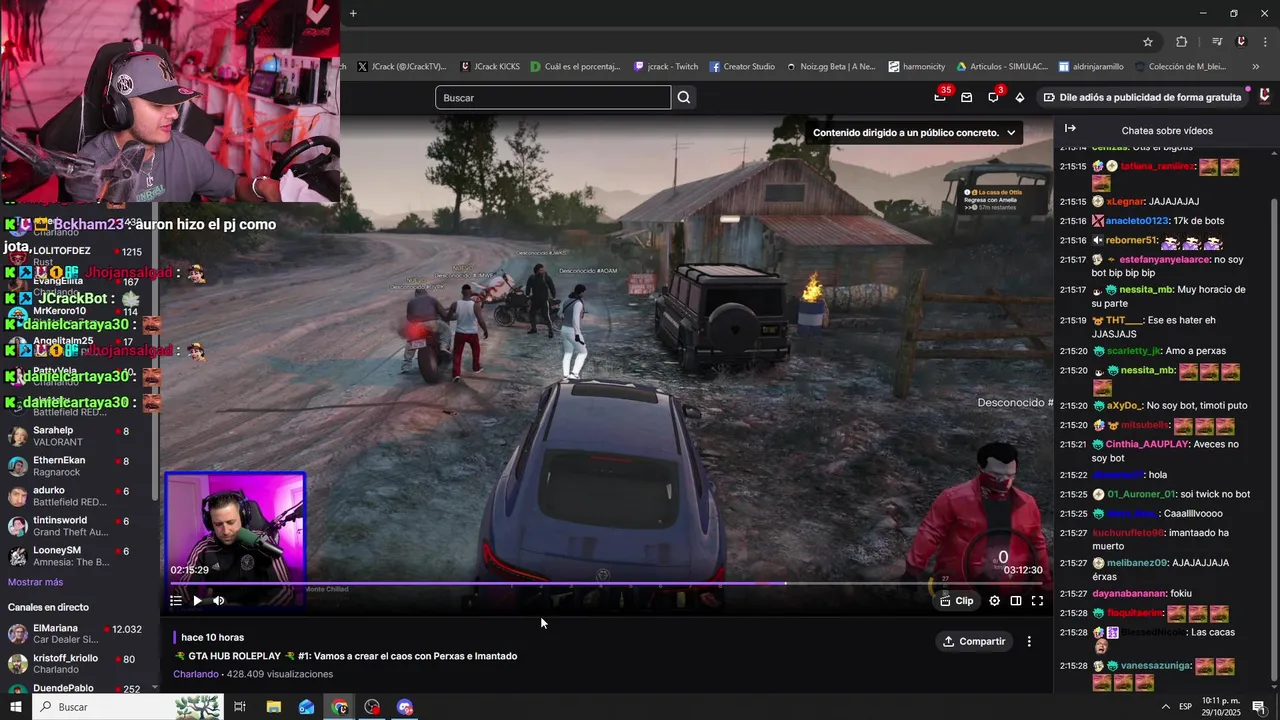Image resolution: width=1280 pixels, height=720 pixels.
Task: Open the 'Noiz.gg Beta' bookmark
Action: tap(831, 67)
